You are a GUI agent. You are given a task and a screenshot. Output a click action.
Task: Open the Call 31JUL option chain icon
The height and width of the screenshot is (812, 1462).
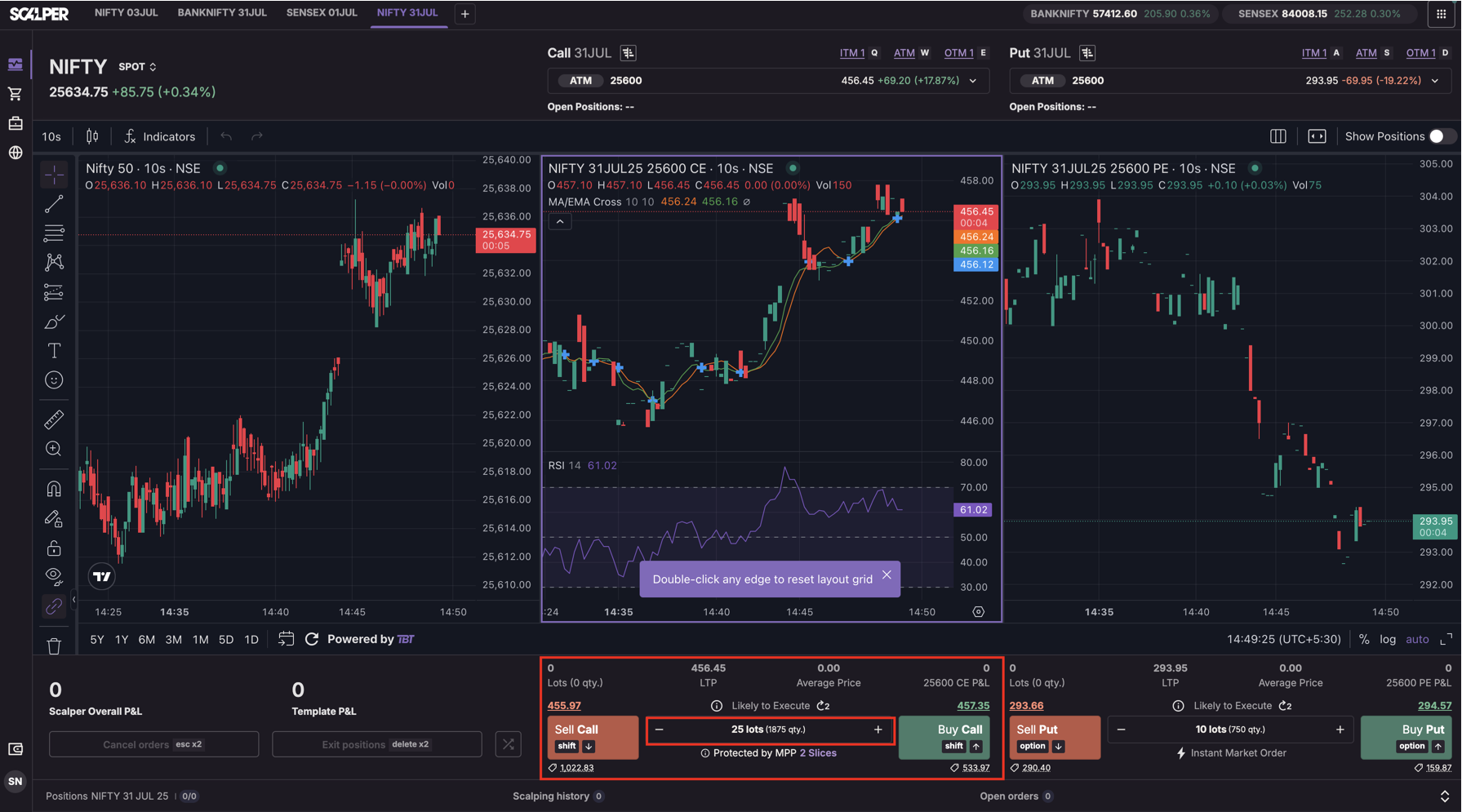(x=629, y=53)
